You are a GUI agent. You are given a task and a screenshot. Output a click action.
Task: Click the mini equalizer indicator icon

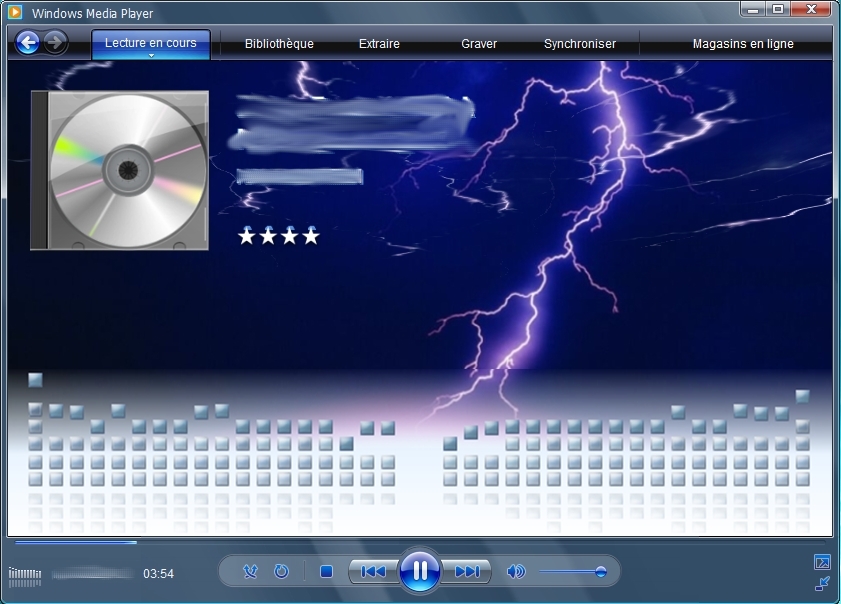click(x=25, y=577)
